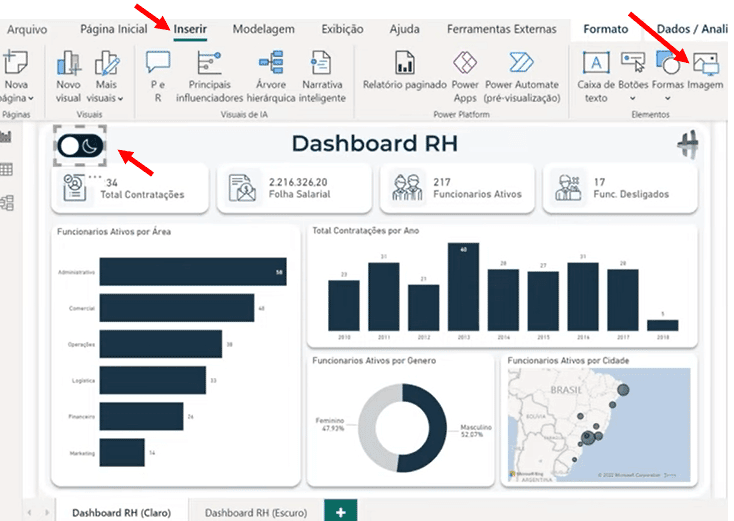734x521 pixels.
Task: Click the logo beside Dashboard RH title
Action: [x=688, y=144]
